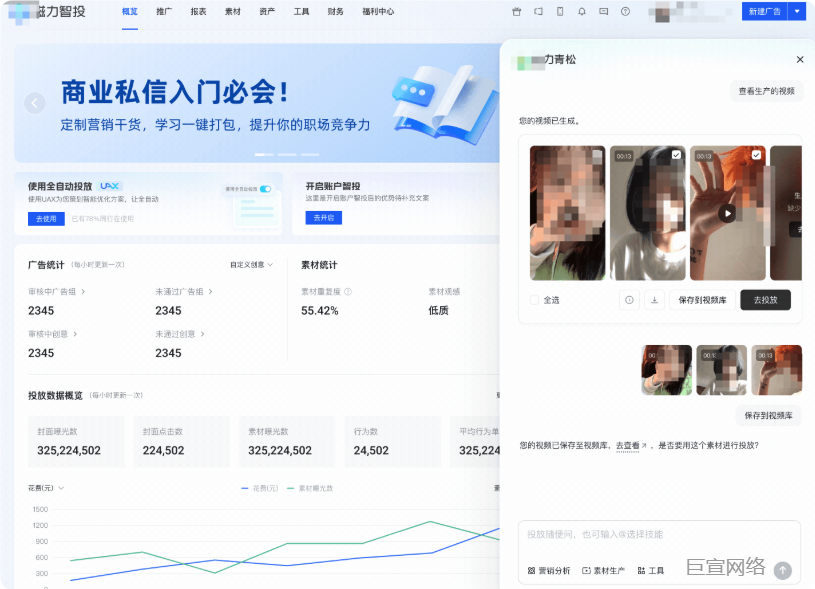
Task: Open the help question mark icon
Action: (625, 11)
